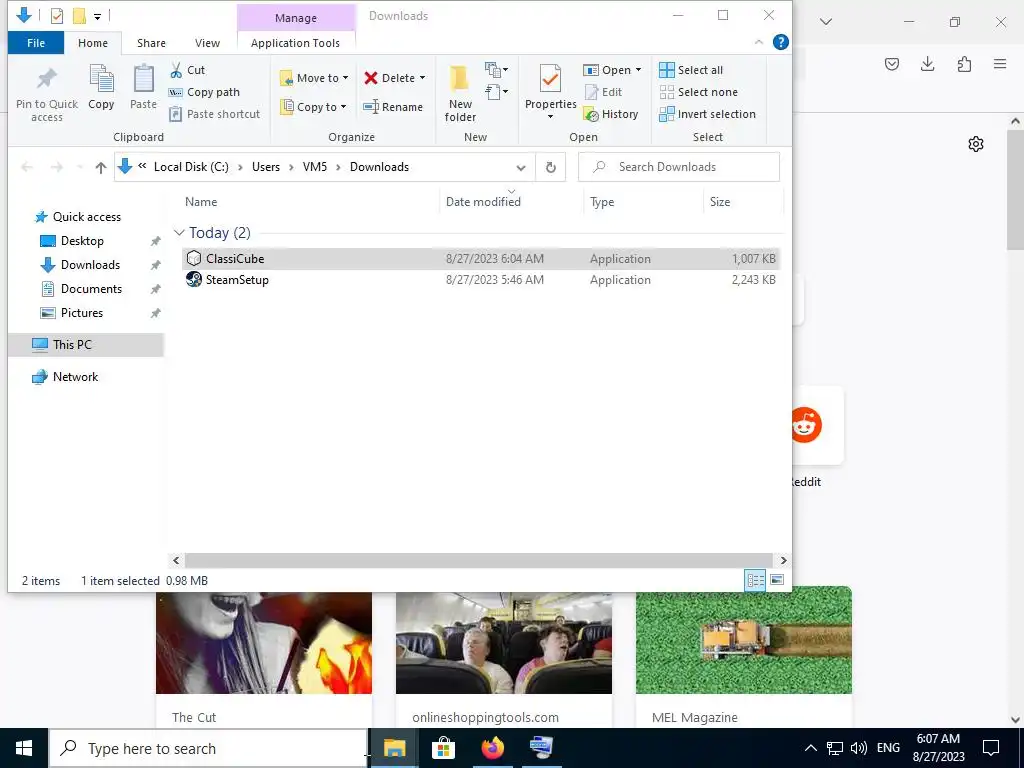
Task: Open the File menu tab
Action: 36,43
